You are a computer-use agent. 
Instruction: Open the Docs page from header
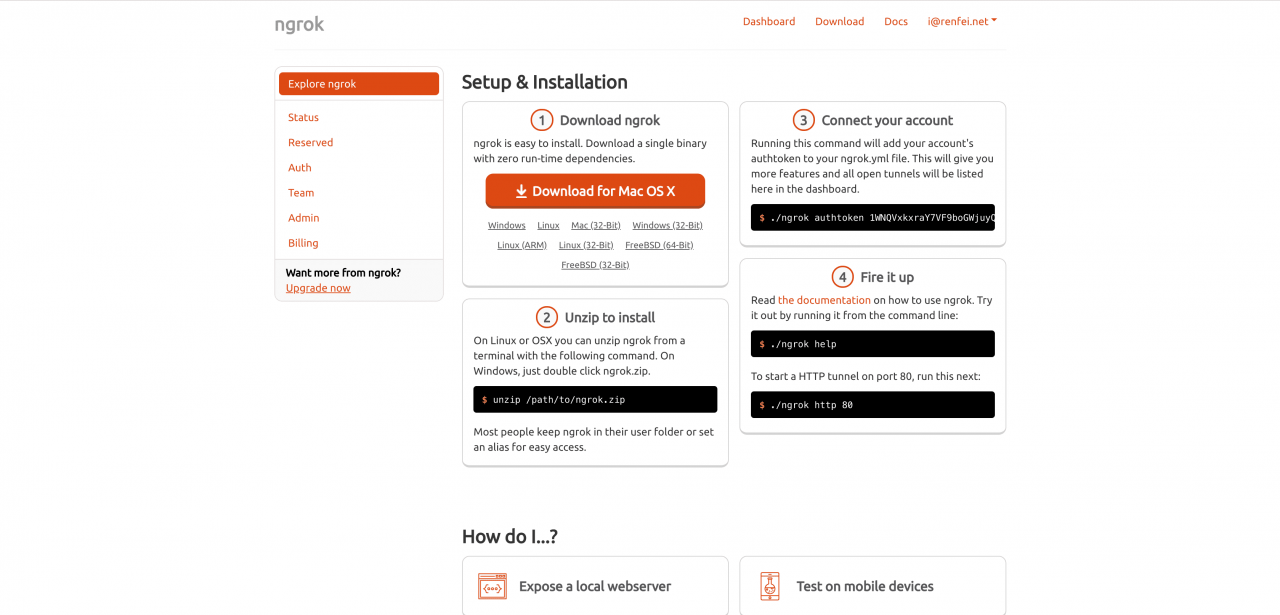click(x=895, y=21)
